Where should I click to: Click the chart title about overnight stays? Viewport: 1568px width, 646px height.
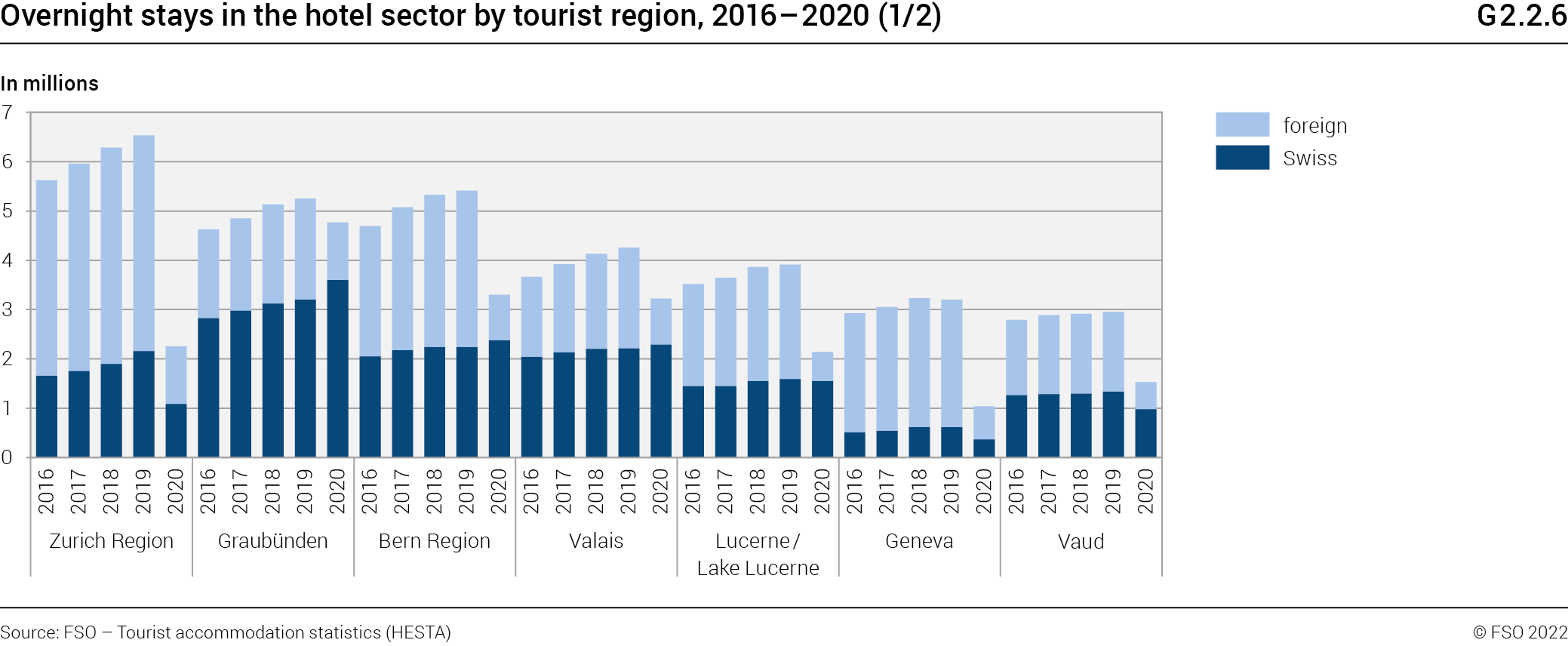click(x=470, y=16)
